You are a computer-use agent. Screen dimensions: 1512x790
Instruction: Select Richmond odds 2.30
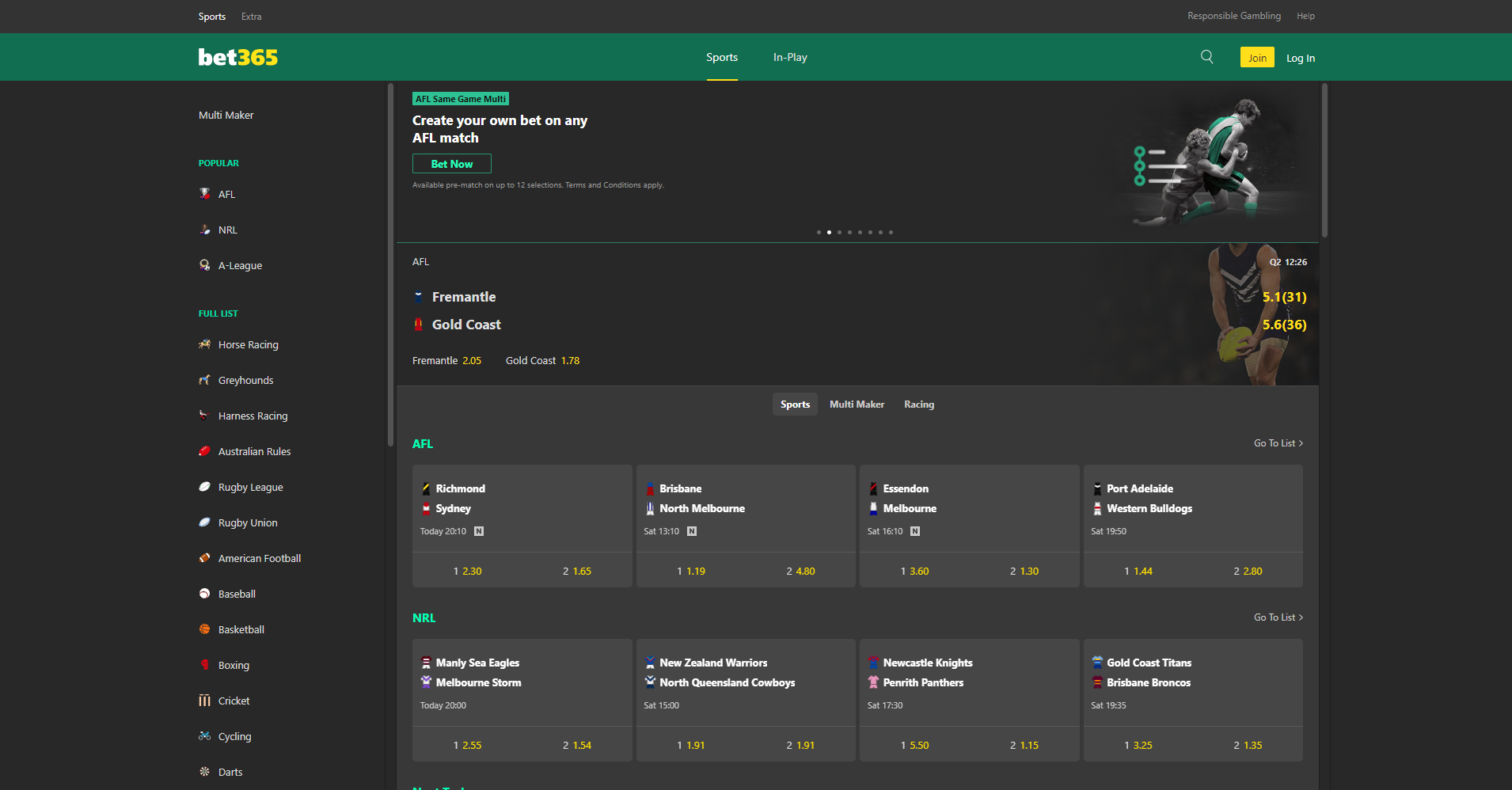tap(467, 571)
